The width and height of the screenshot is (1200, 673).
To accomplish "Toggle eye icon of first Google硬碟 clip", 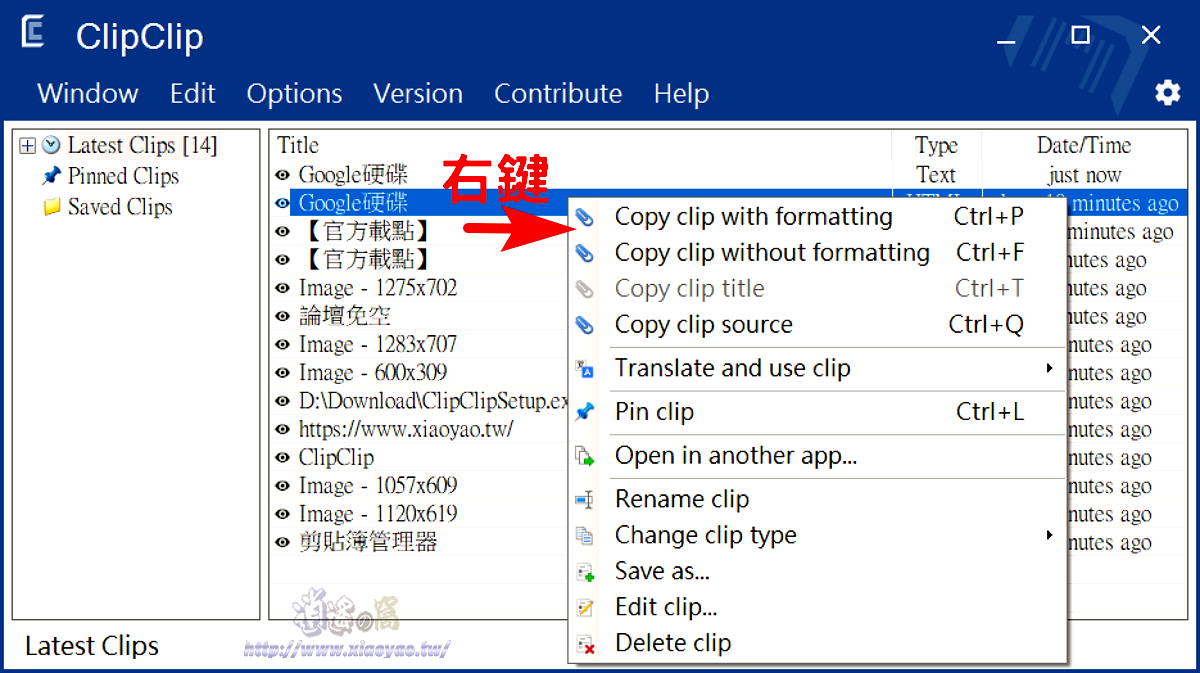I will 282,176.
